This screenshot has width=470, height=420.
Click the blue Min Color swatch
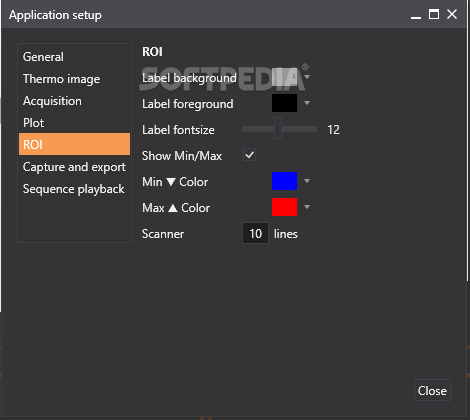click(x=284, y=181)
